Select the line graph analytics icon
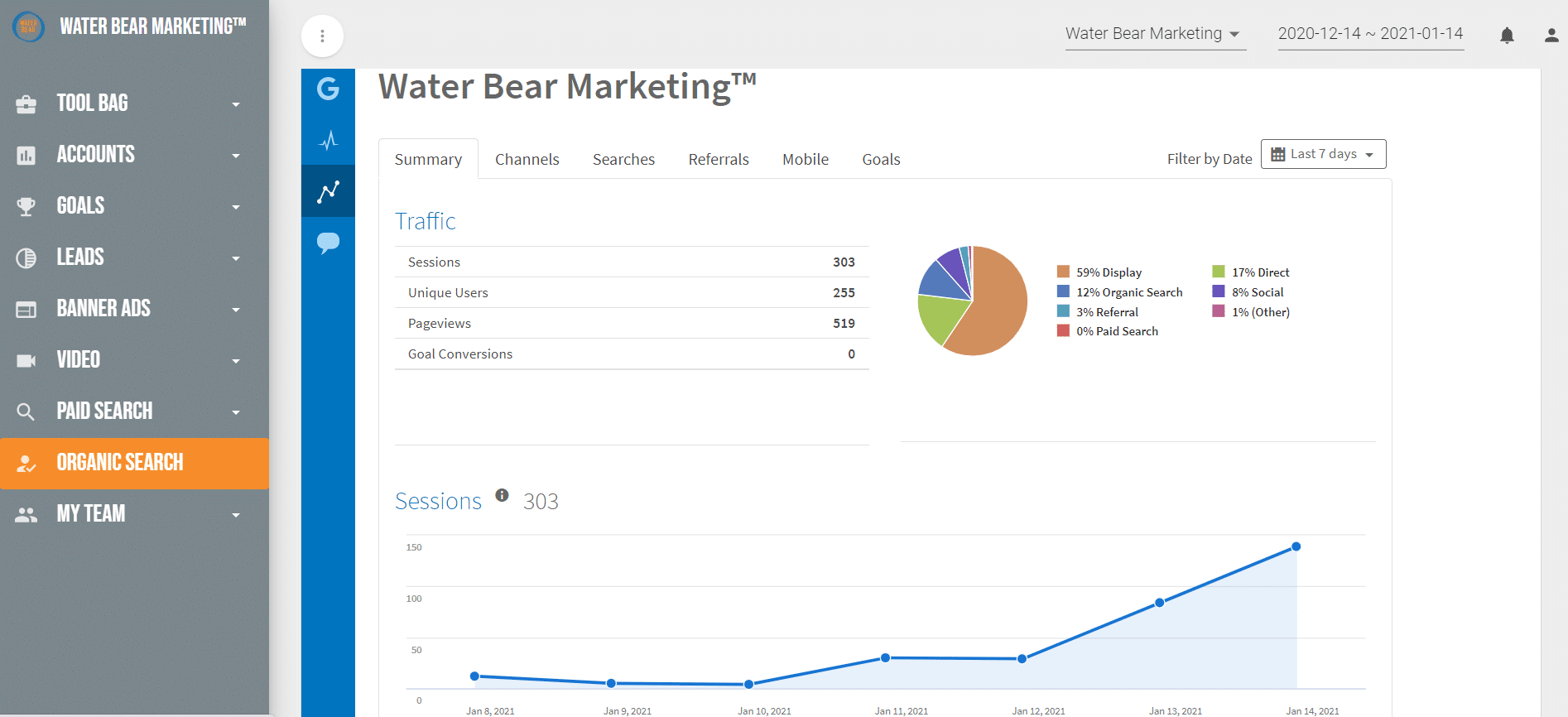The image size is (1568, 717). pyautogui.click(x=328, y=190)
